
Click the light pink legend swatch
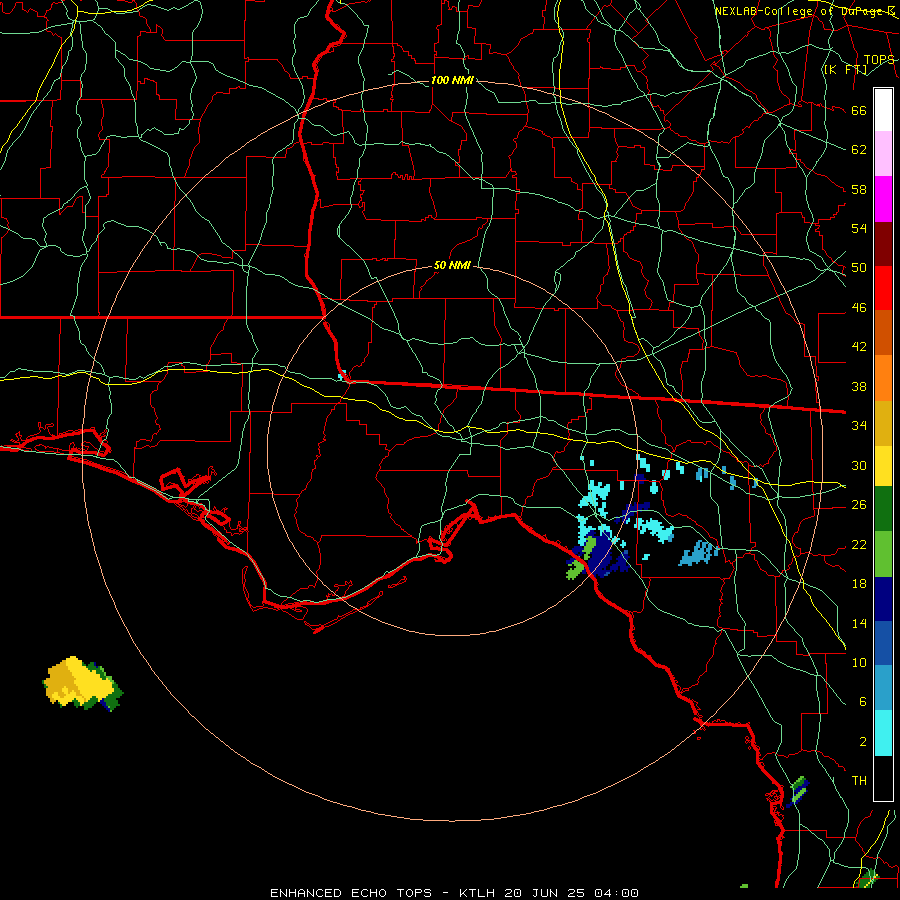coord(883,154)
